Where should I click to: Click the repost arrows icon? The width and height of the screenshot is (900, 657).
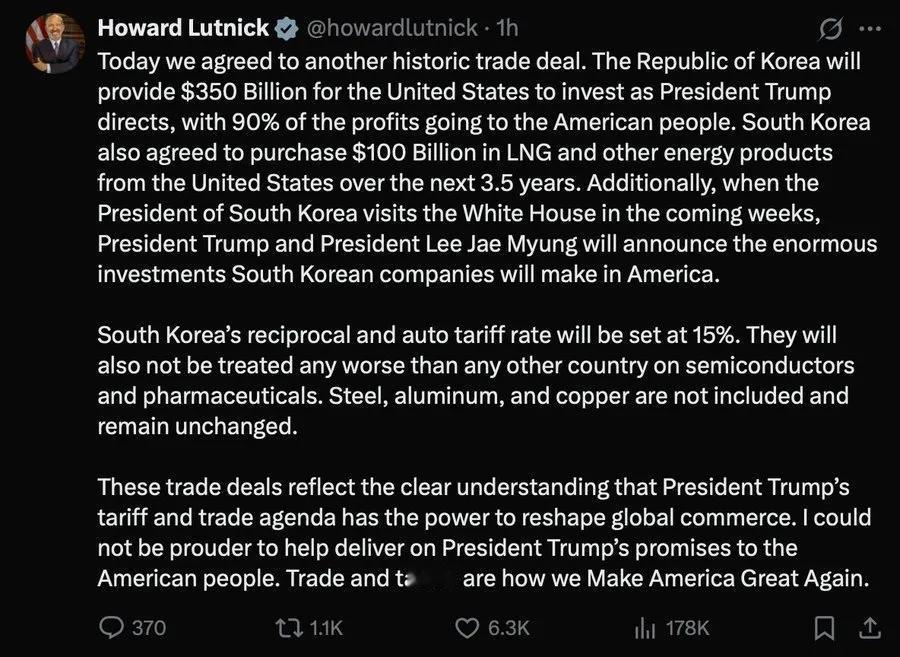coord(289,628)
